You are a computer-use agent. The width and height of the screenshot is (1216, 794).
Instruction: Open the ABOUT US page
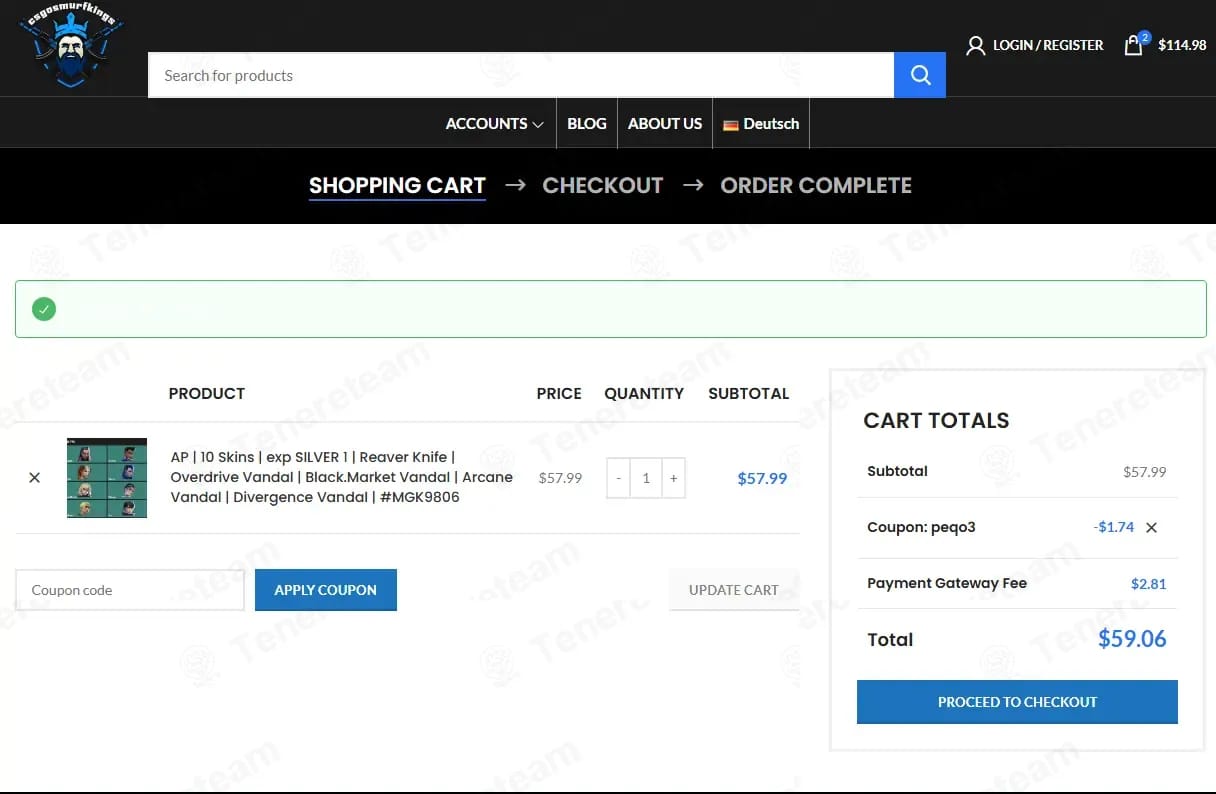coord(665,124)
